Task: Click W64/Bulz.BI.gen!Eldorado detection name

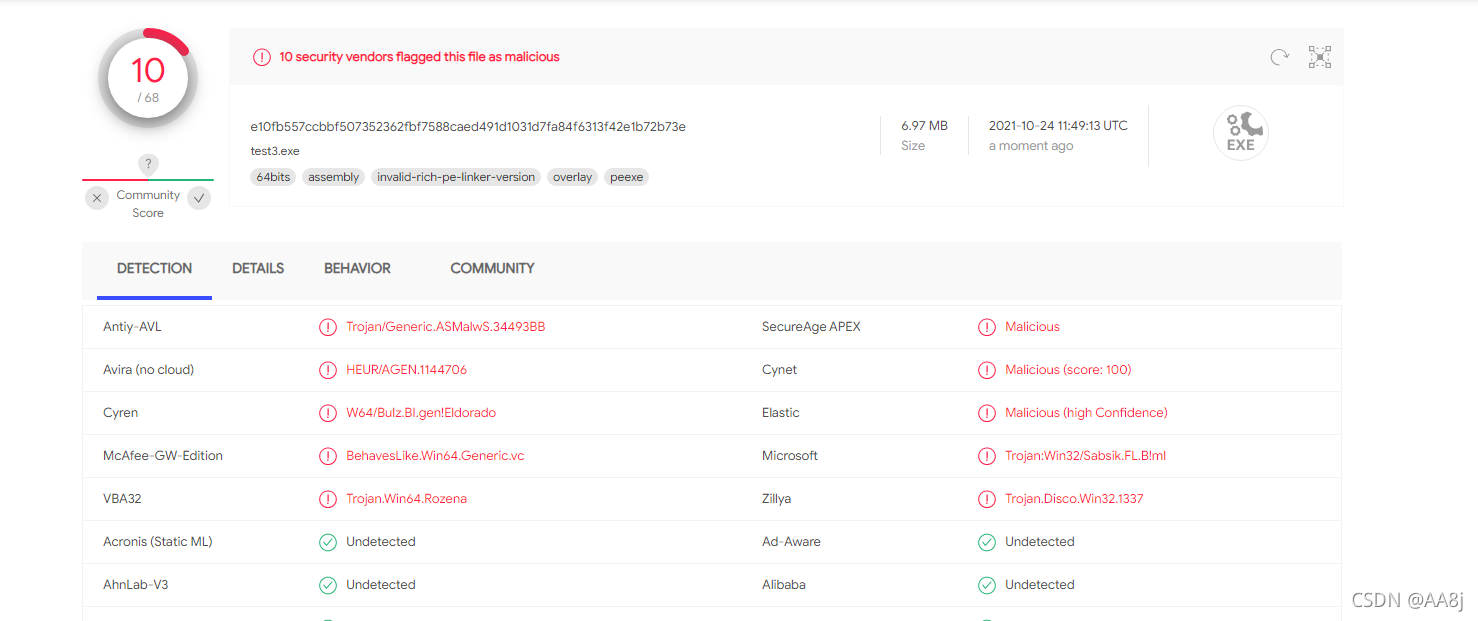Action: point(421,413)
